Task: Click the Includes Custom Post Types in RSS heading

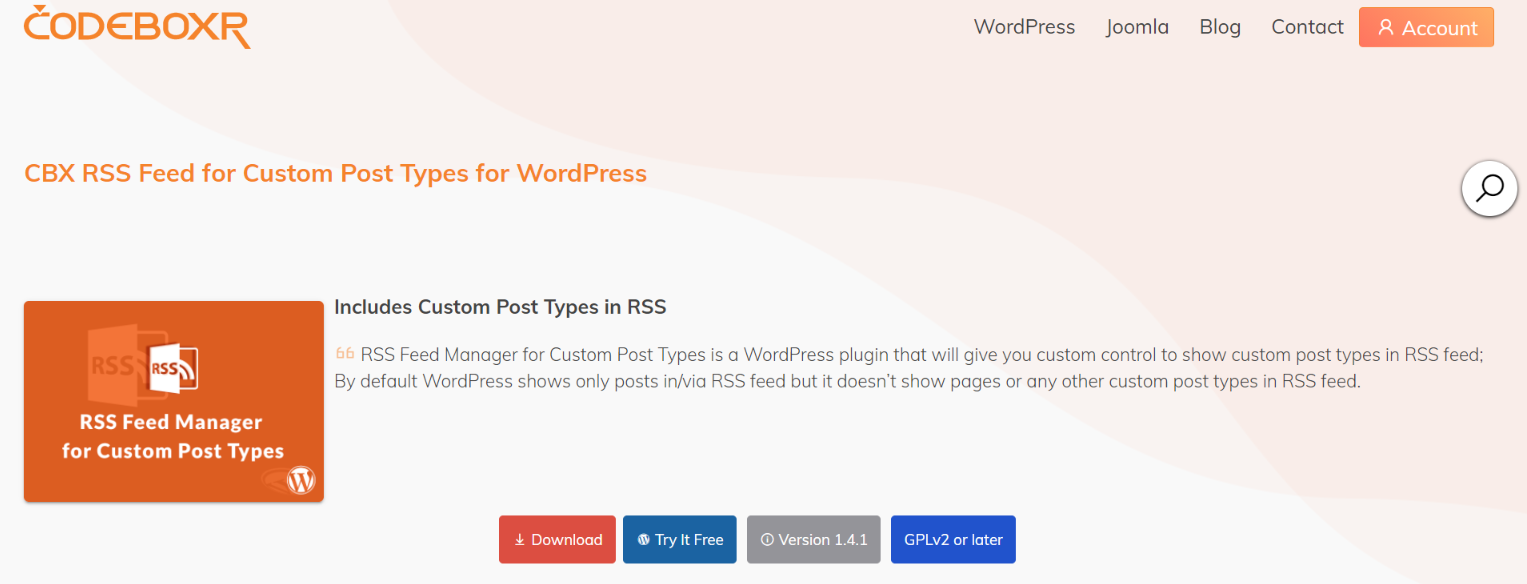Action: click(x=500, y=307)
